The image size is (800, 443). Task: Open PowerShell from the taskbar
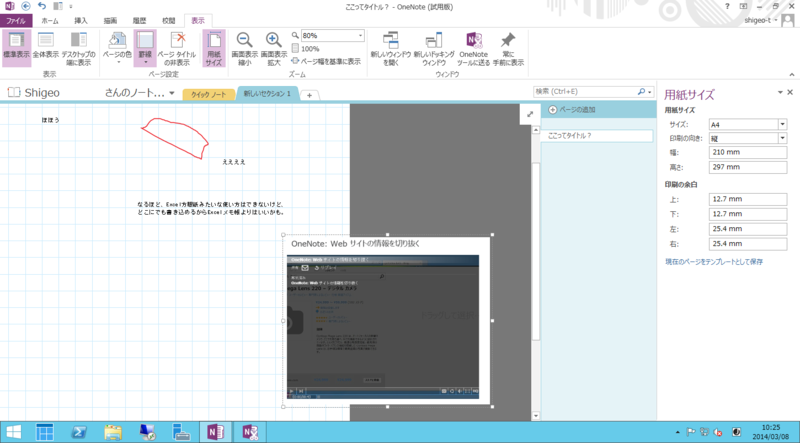click(x=78, y=432)
